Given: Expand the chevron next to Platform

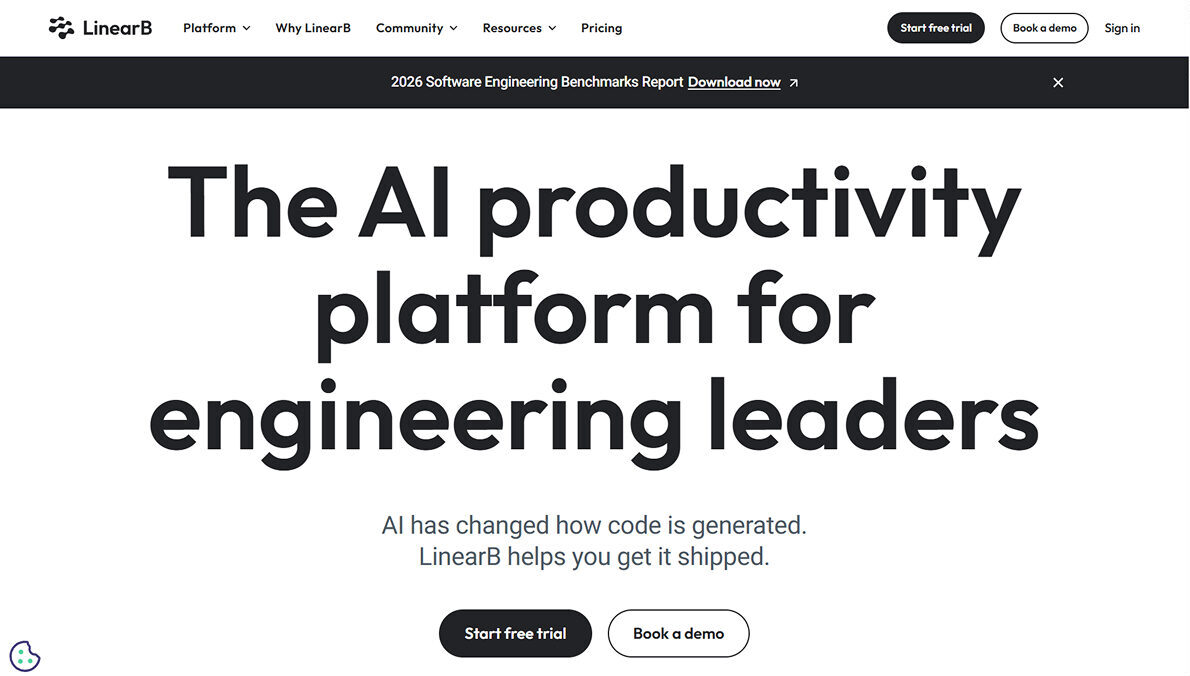Looking at the screenshot, I should click(x=247, y=28).
